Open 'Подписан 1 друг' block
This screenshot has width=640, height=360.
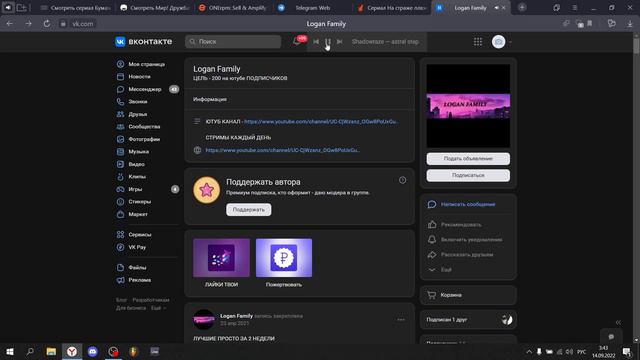point(468,320)
